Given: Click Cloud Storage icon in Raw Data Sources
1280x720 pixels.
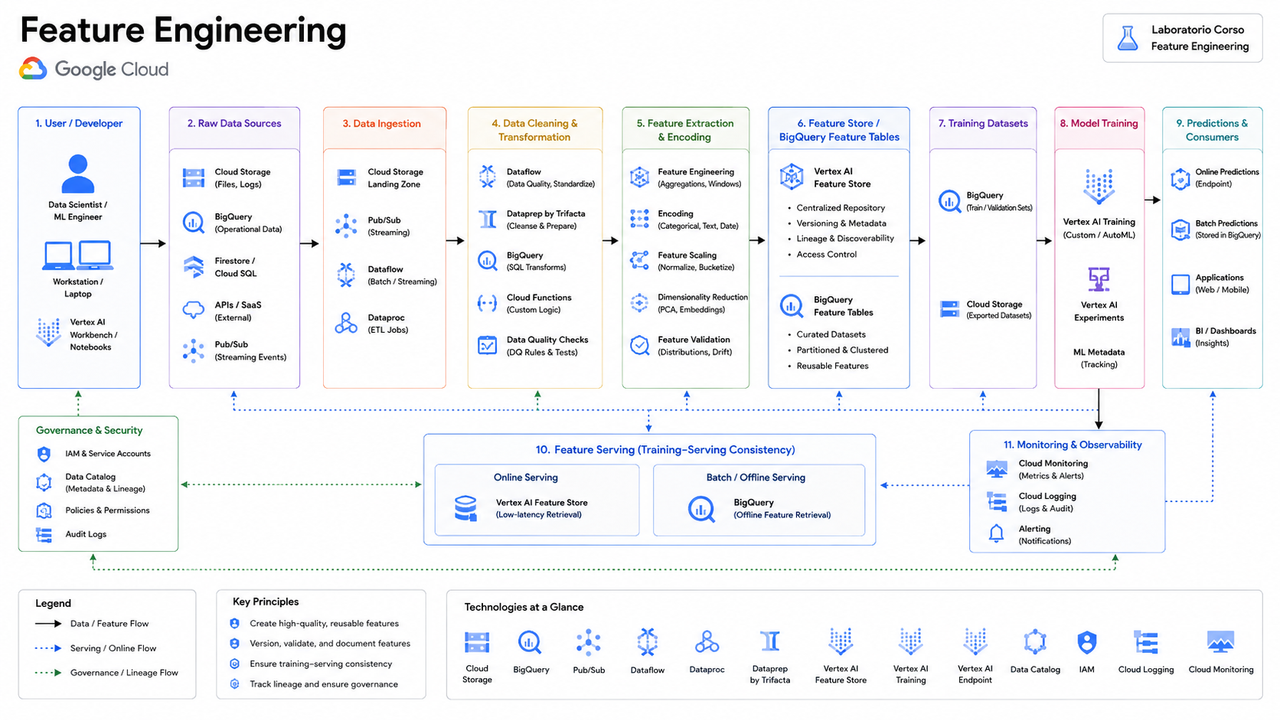Looking at the screenshot, I should (x=194, y=178).
